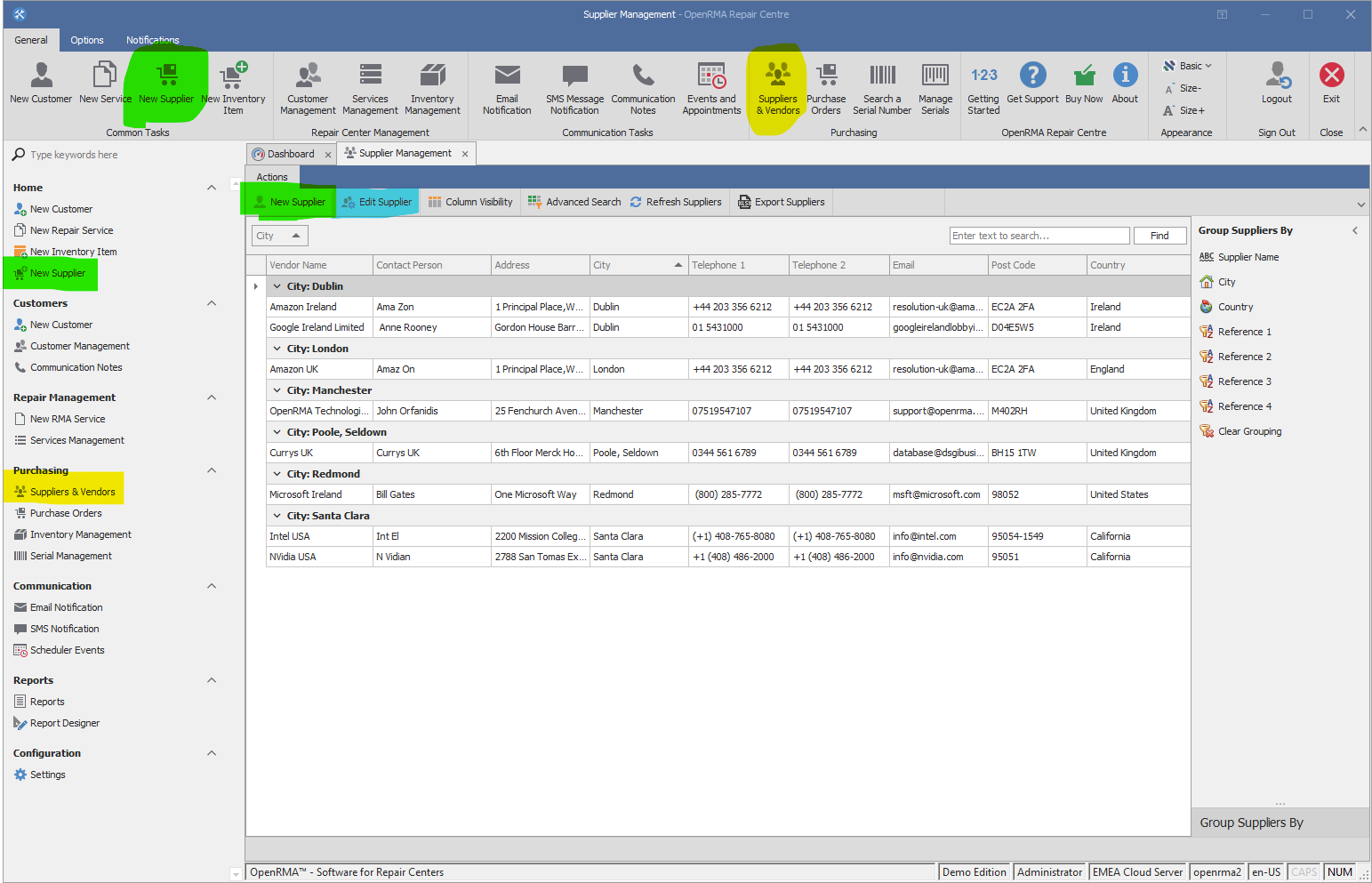The width and height of the screenshot is (1372, 883).
Task: Click Search a Serial Number icon
Action: (x=882, y=87)
